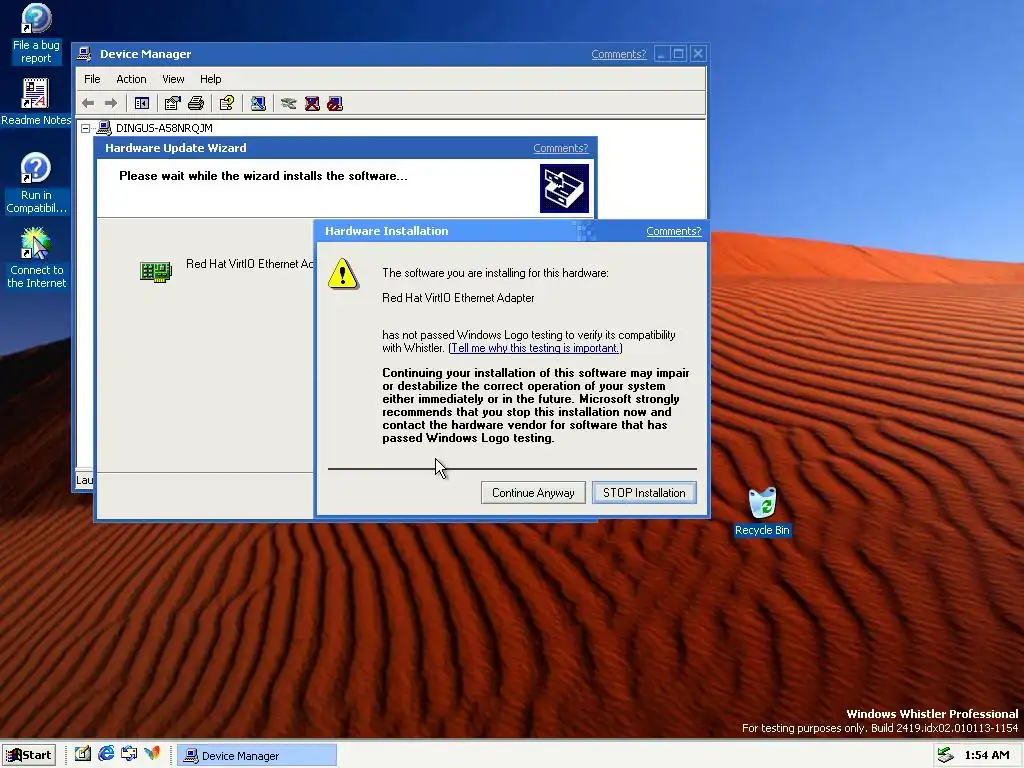Click the Scan for hardware changes icon

[258, 103]
